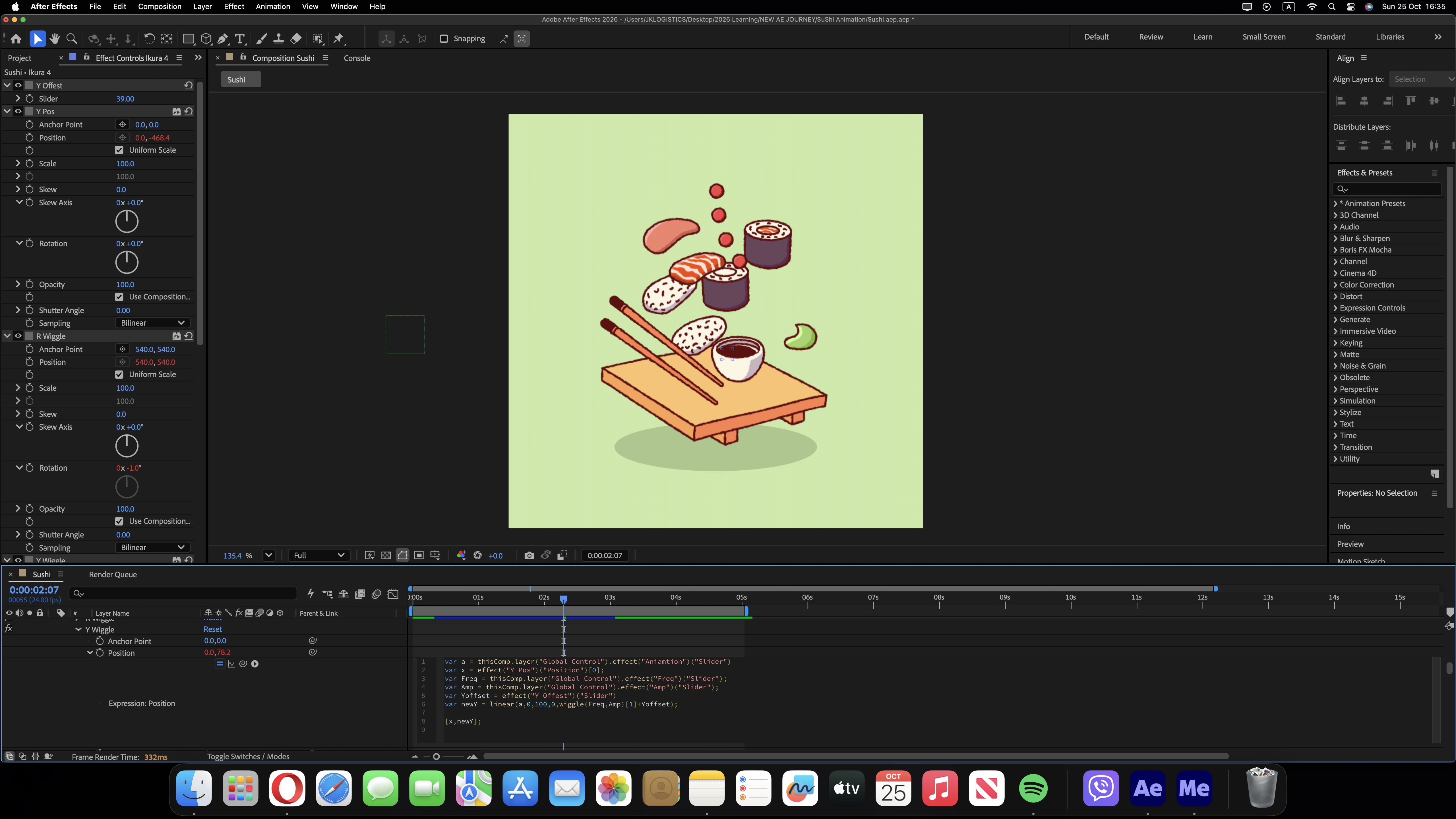Toggle visibility eye of R Wiggle effect
Viewport: 1456px width, 819px height.
(18, 336)
